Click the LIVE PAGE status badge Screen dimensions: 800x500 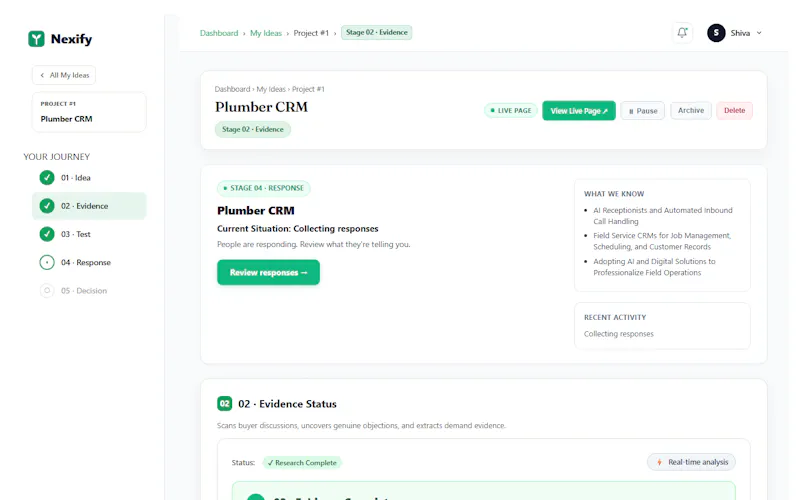(x=510, y=111)
